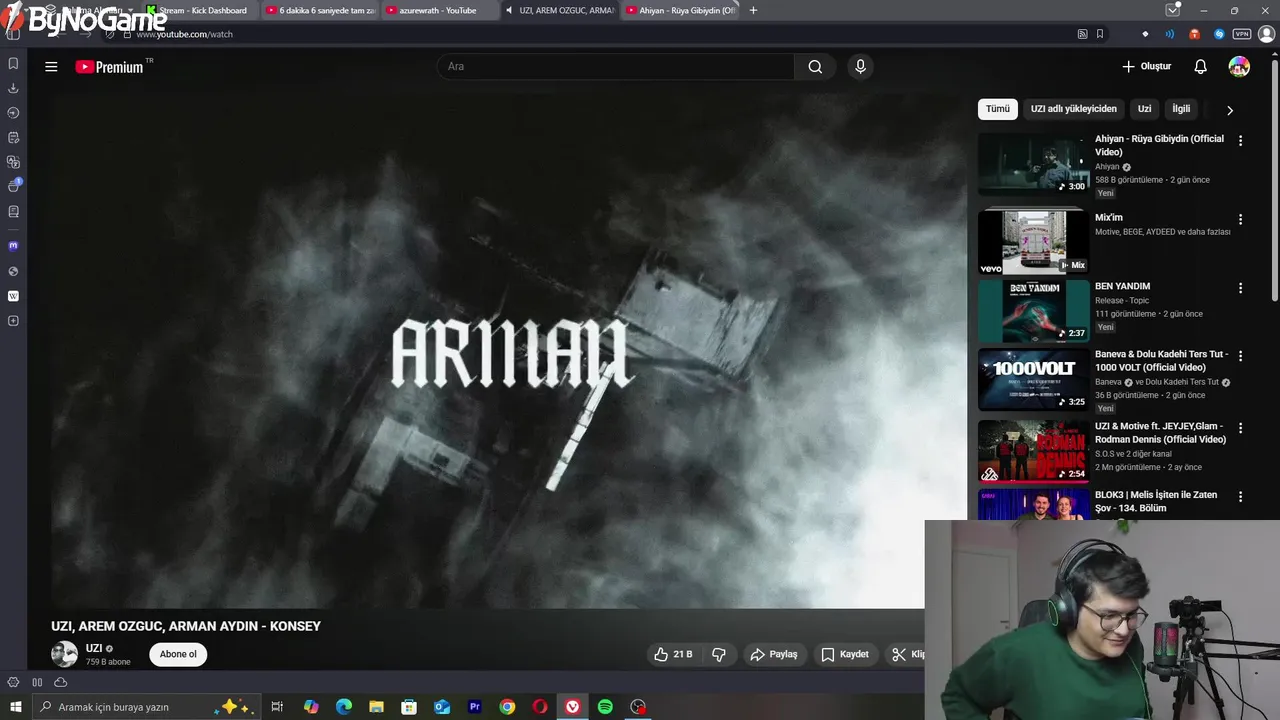Select the UZI adlı yükleyiciden chip
The image size is (1280, 720).
[1074, 109]
